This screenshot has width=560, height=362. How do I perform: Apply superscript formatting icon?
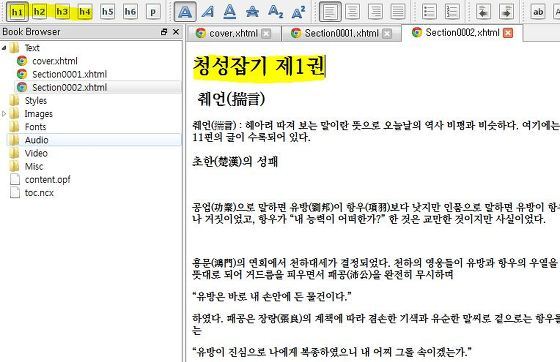coord(298,12)
